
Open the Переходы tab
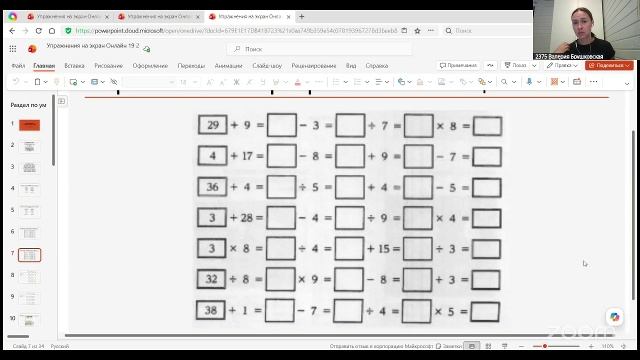point(191,66)
